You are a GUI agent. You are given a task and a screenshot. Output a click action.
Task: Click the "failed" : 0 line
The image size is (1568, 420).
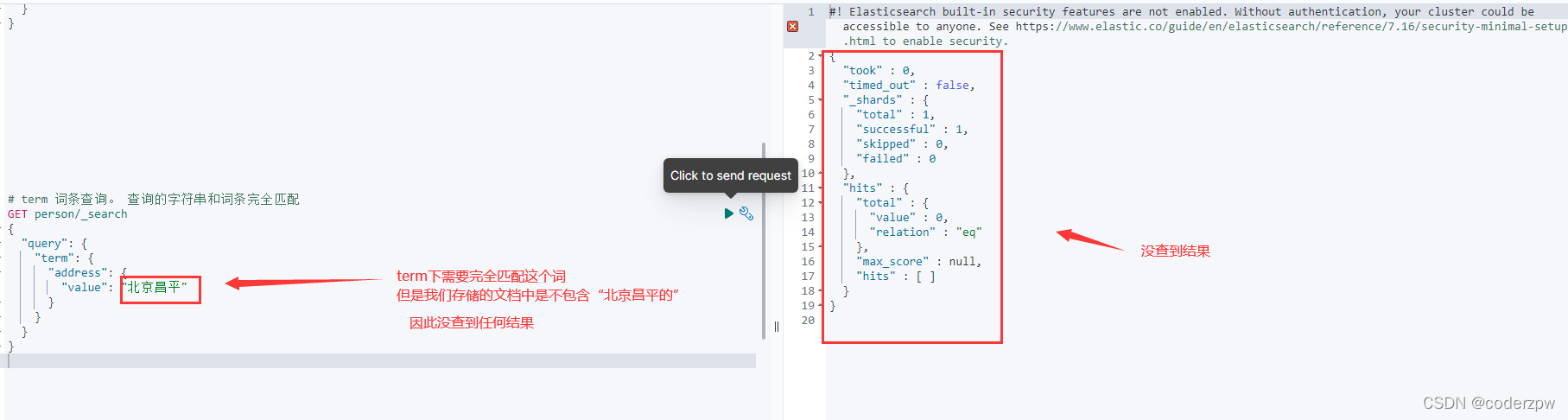pos(896,159)
